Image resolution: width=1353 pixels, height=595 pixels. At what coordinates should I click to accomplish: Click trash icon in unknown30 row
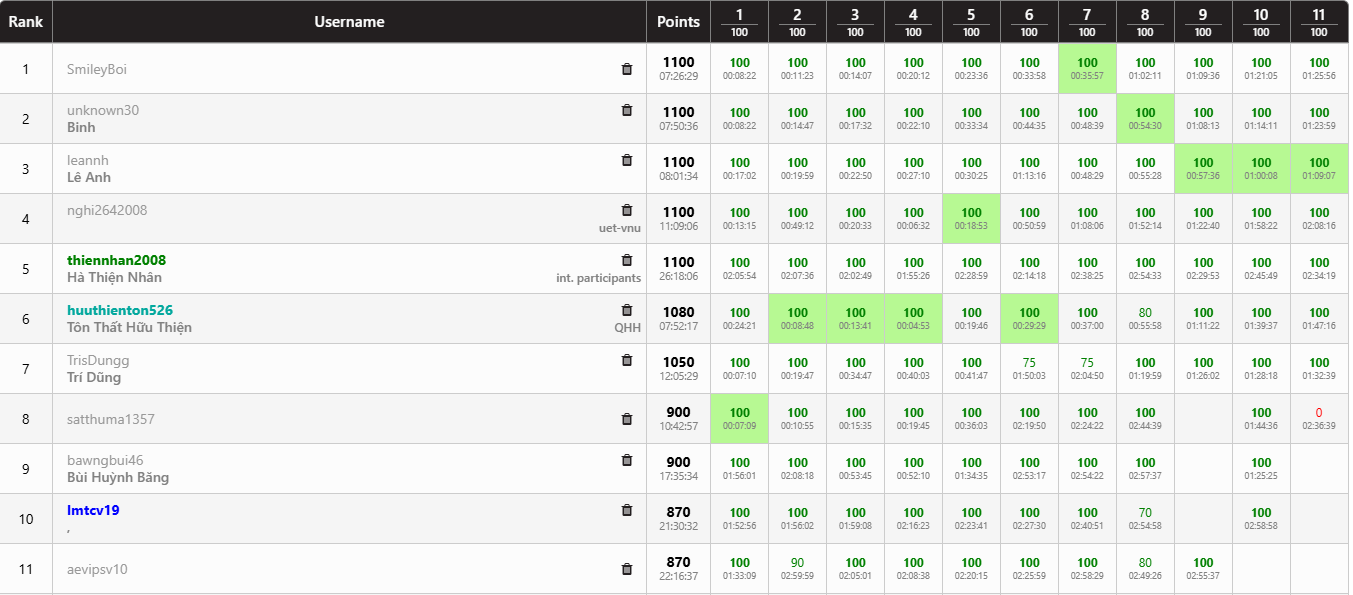coord(627,110)
